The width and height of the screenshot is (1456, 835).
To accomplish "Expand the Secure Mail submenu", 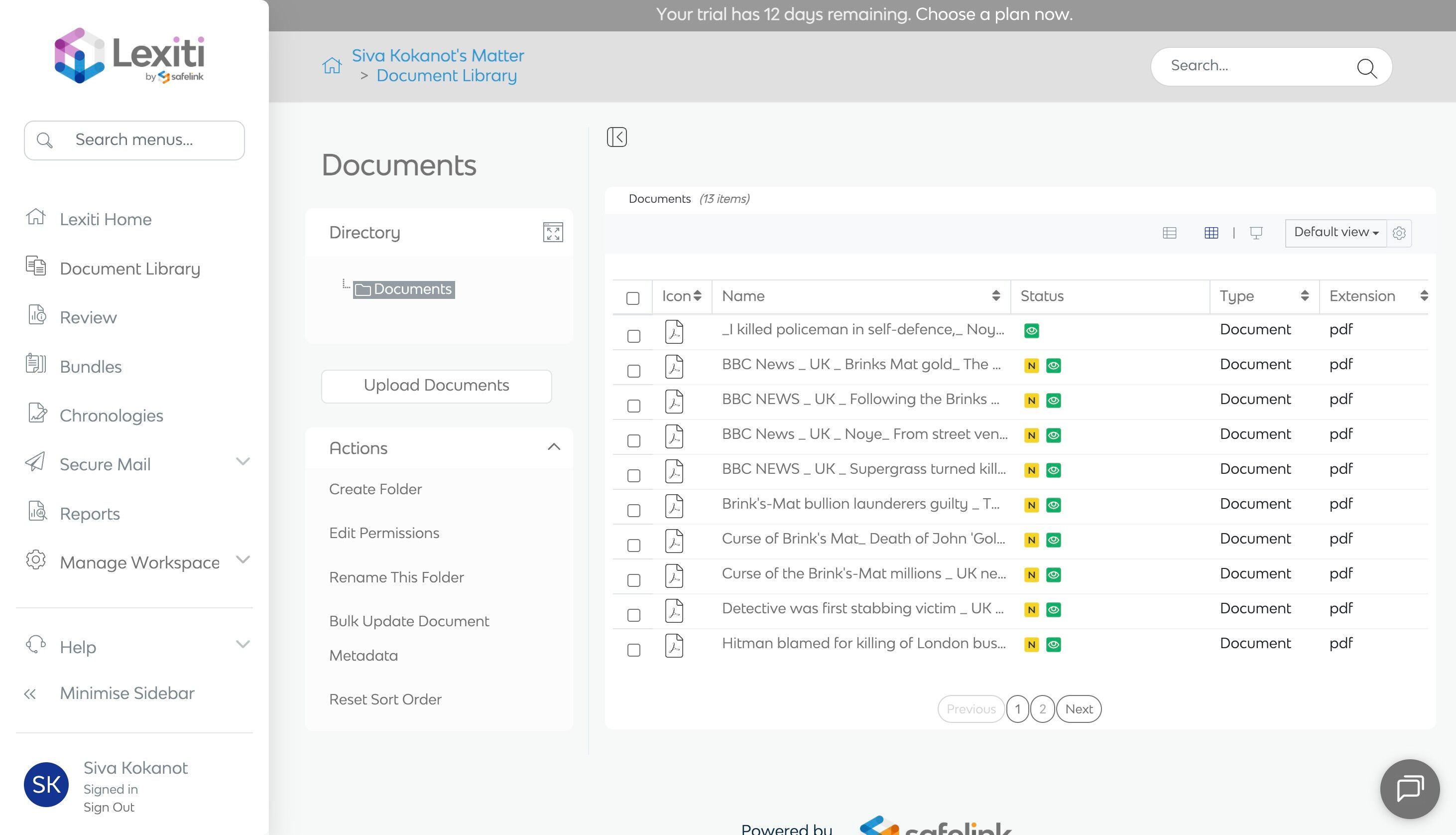I will tap(243, 462).
